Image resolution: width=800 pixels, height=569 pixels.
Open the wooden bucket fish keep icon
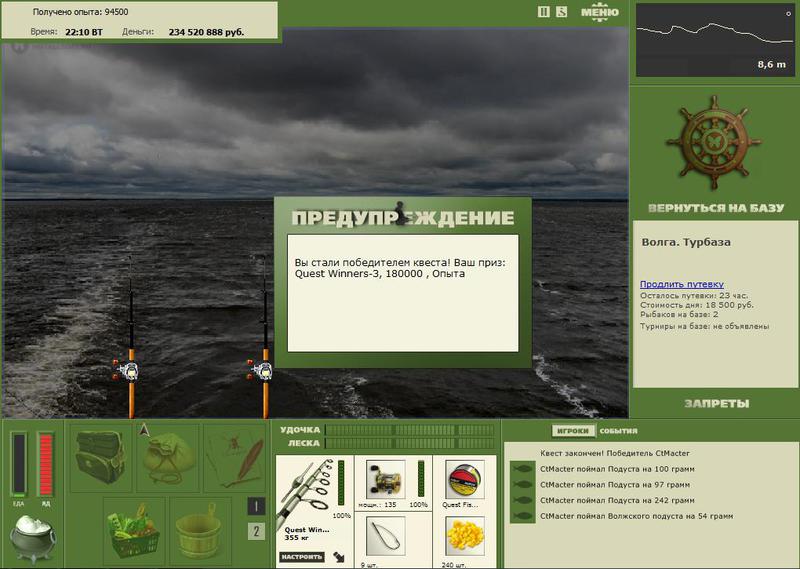pyautogui.click(x=199, y=531)
